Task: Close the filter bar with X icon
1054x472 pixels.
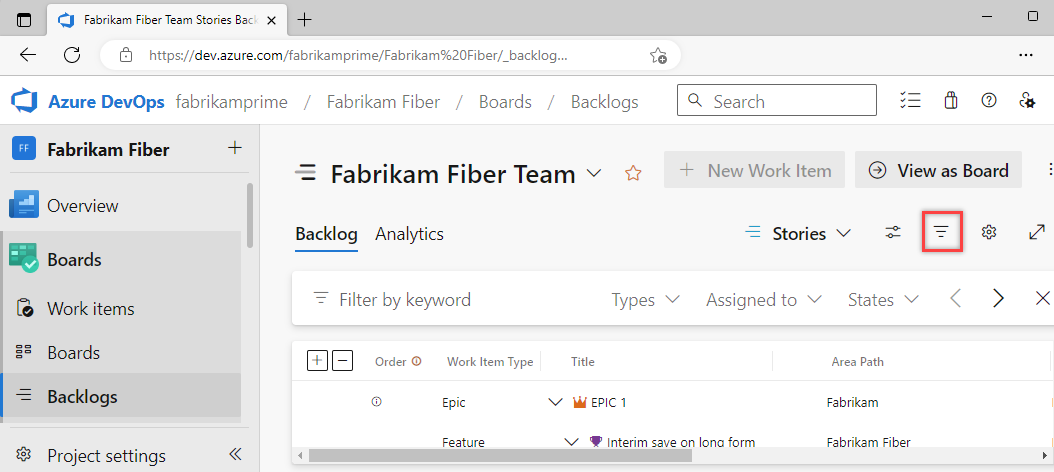Action: click(1043, 298)
